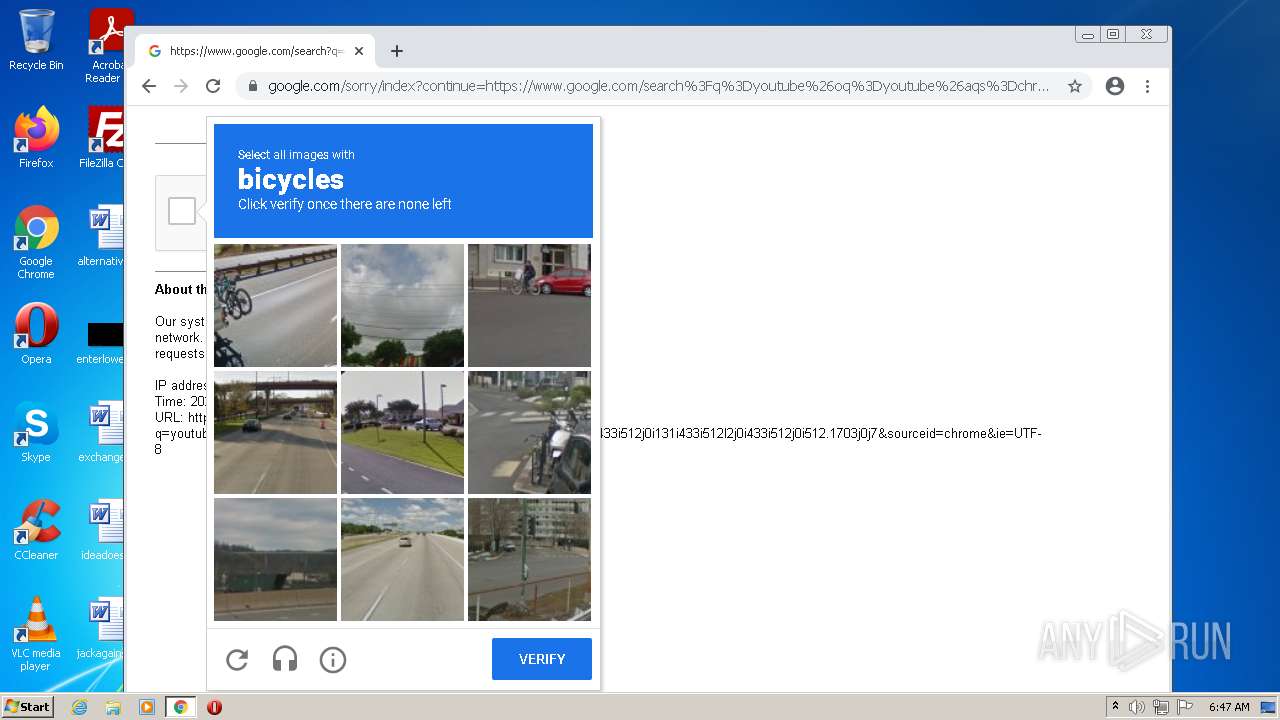Bookmark this page with star icon
This screenshot has width=1280, height=720.
click(1075, 86)
